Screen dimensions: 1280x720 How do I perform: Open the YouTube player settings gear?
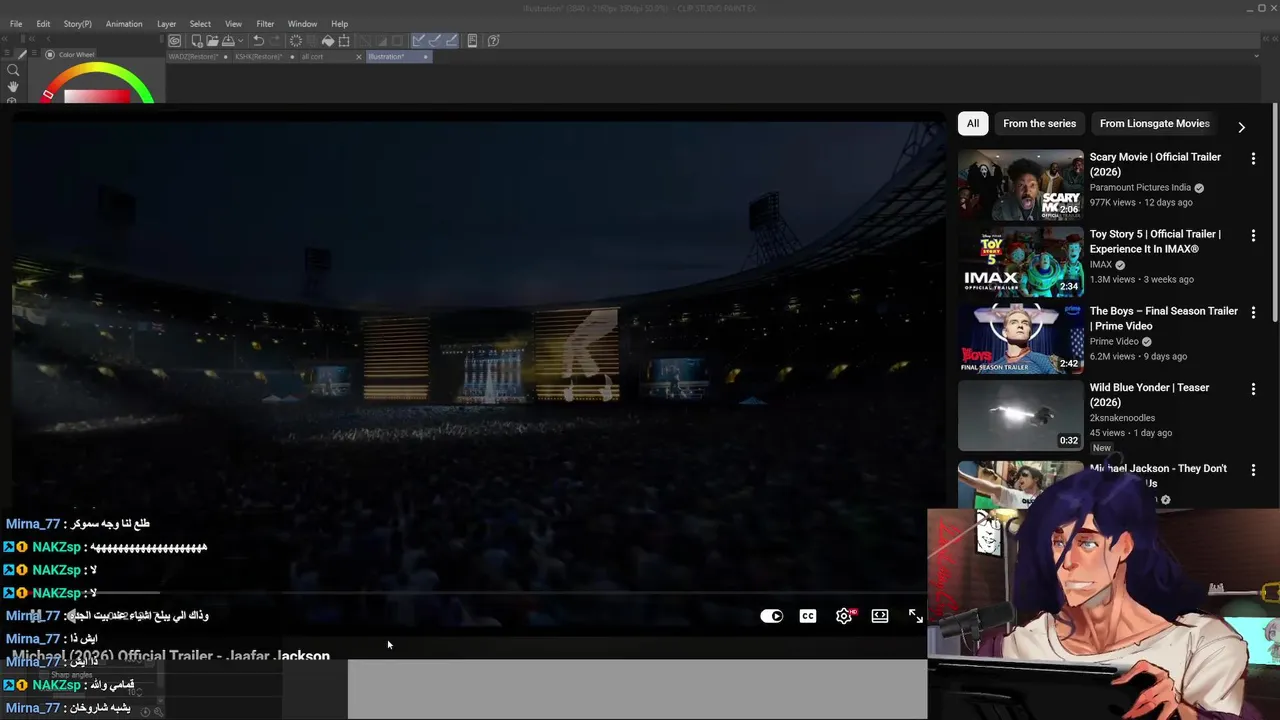click(844, 616)
